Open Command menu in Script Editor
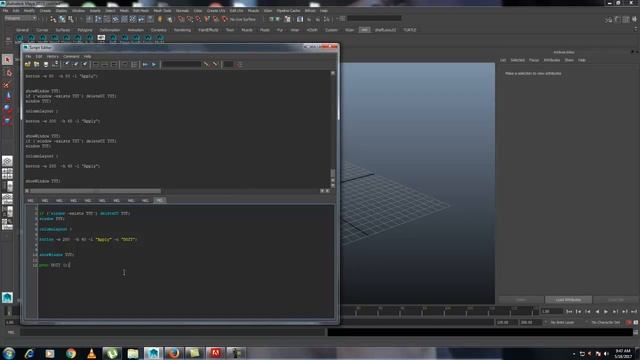 click(x=71, y=56)
